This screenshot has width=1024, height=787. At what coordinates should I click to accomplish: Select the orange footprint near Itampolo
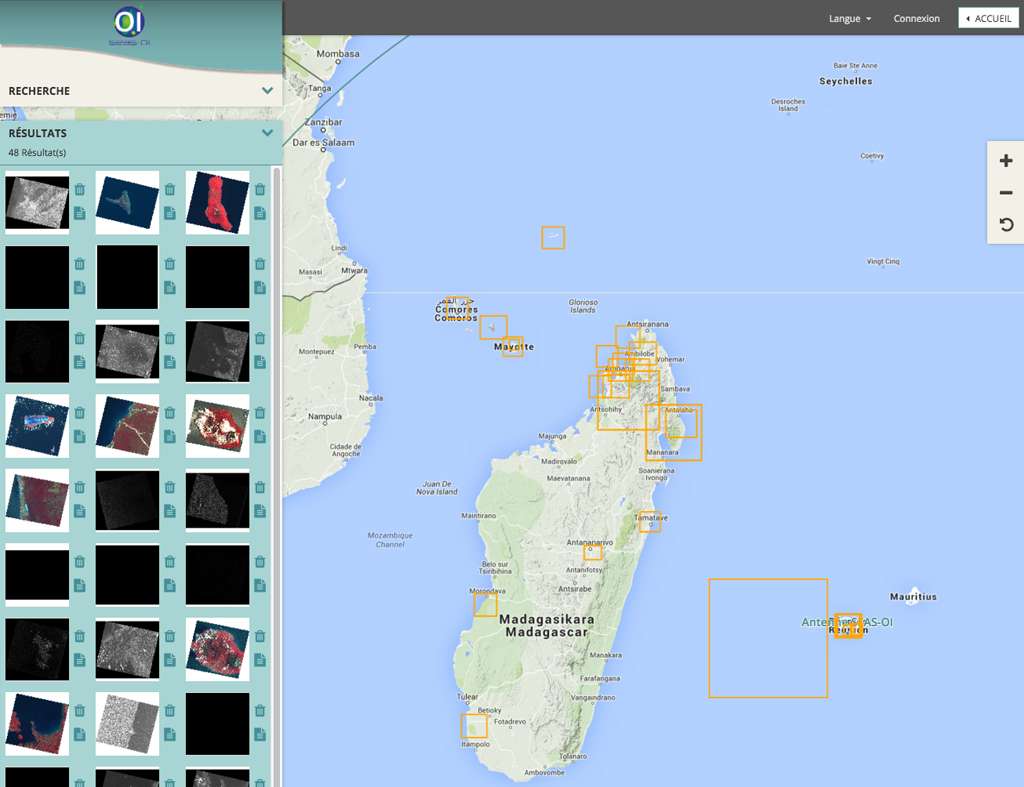(x=474, y=726)
